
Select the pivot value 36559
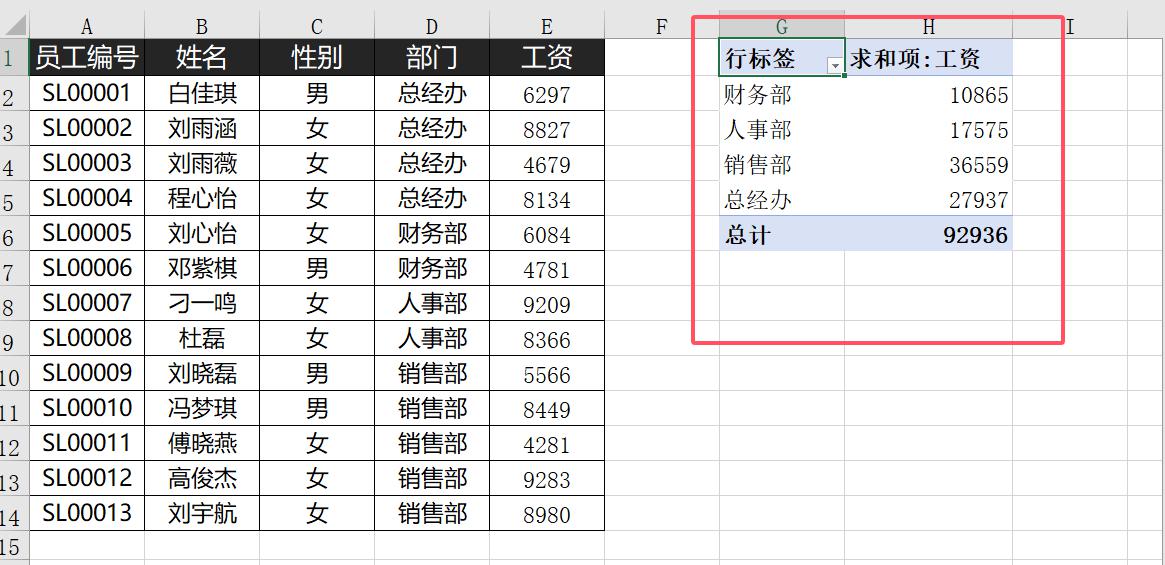[928, 164]
